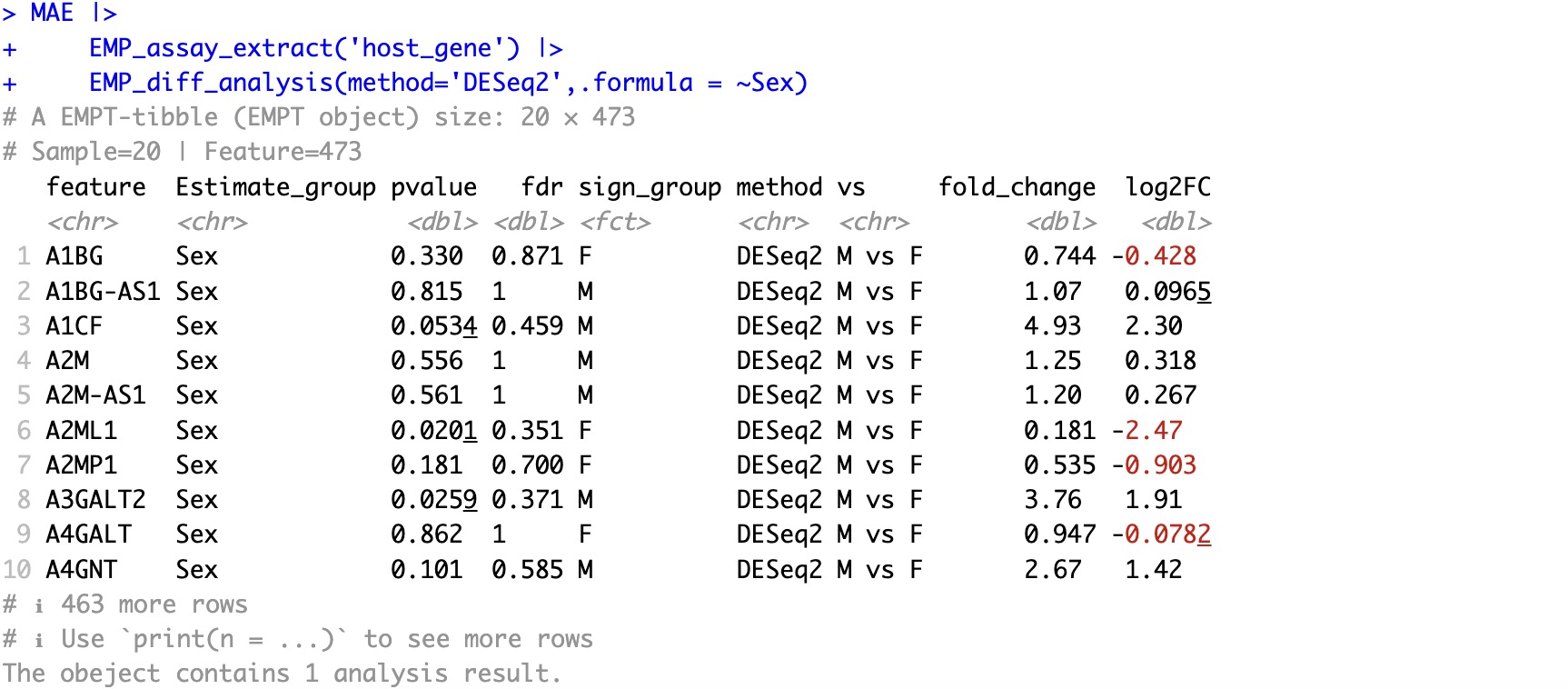Click the 'log2FC' column header
The image size is (1568, 689).
pyautogui.click(x=1167, y=187)
